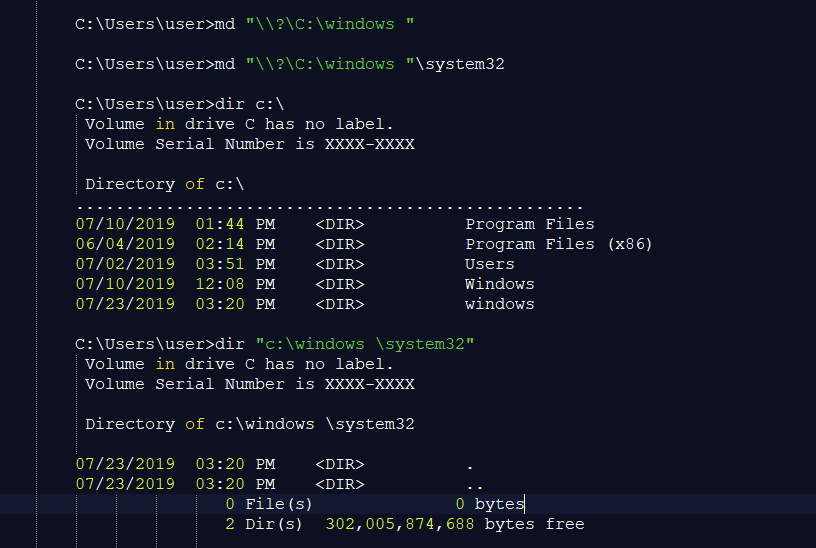Click the dotted separator line above listings
The width and height of the screenshot is (816, 548).
329,208
